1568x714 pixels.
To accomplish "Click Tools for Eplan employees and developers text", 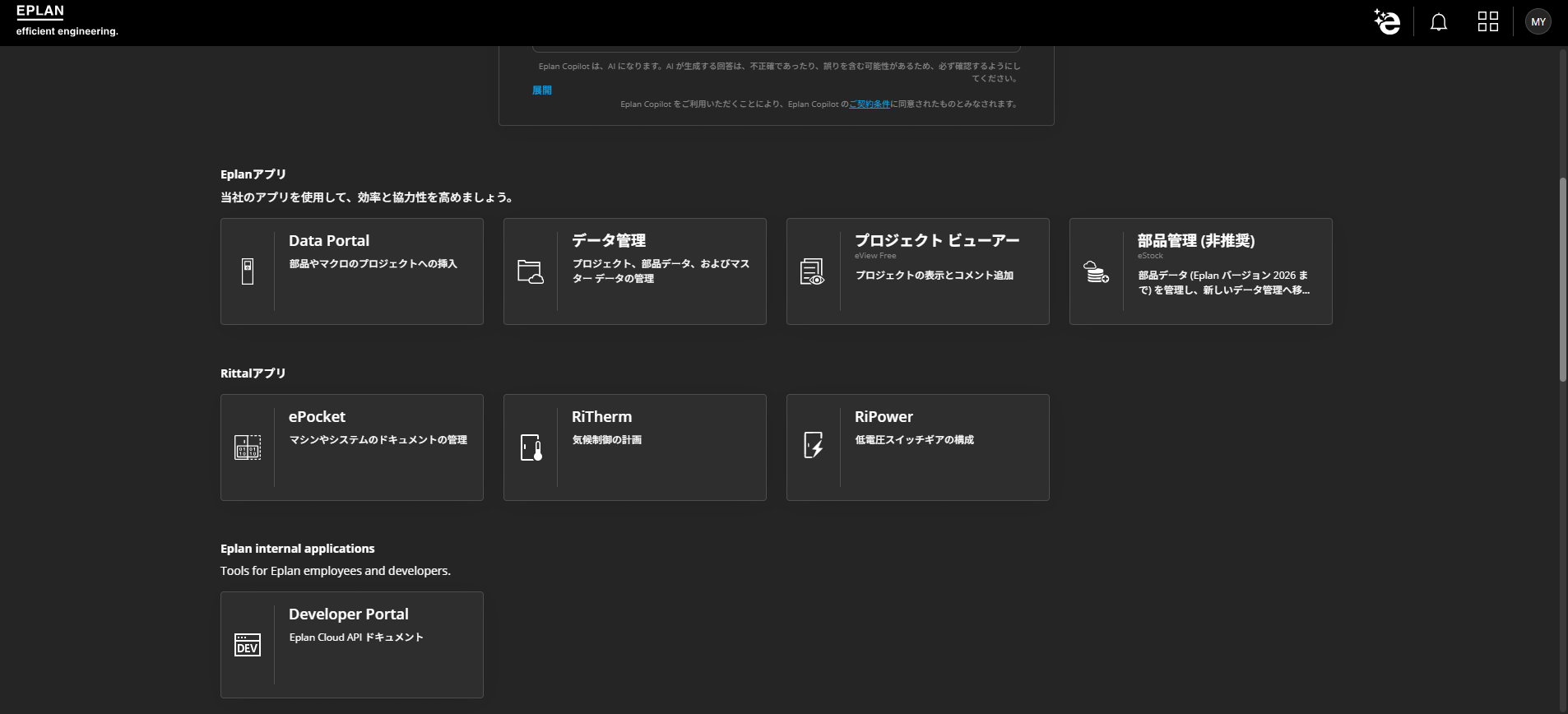I will 336,571.
